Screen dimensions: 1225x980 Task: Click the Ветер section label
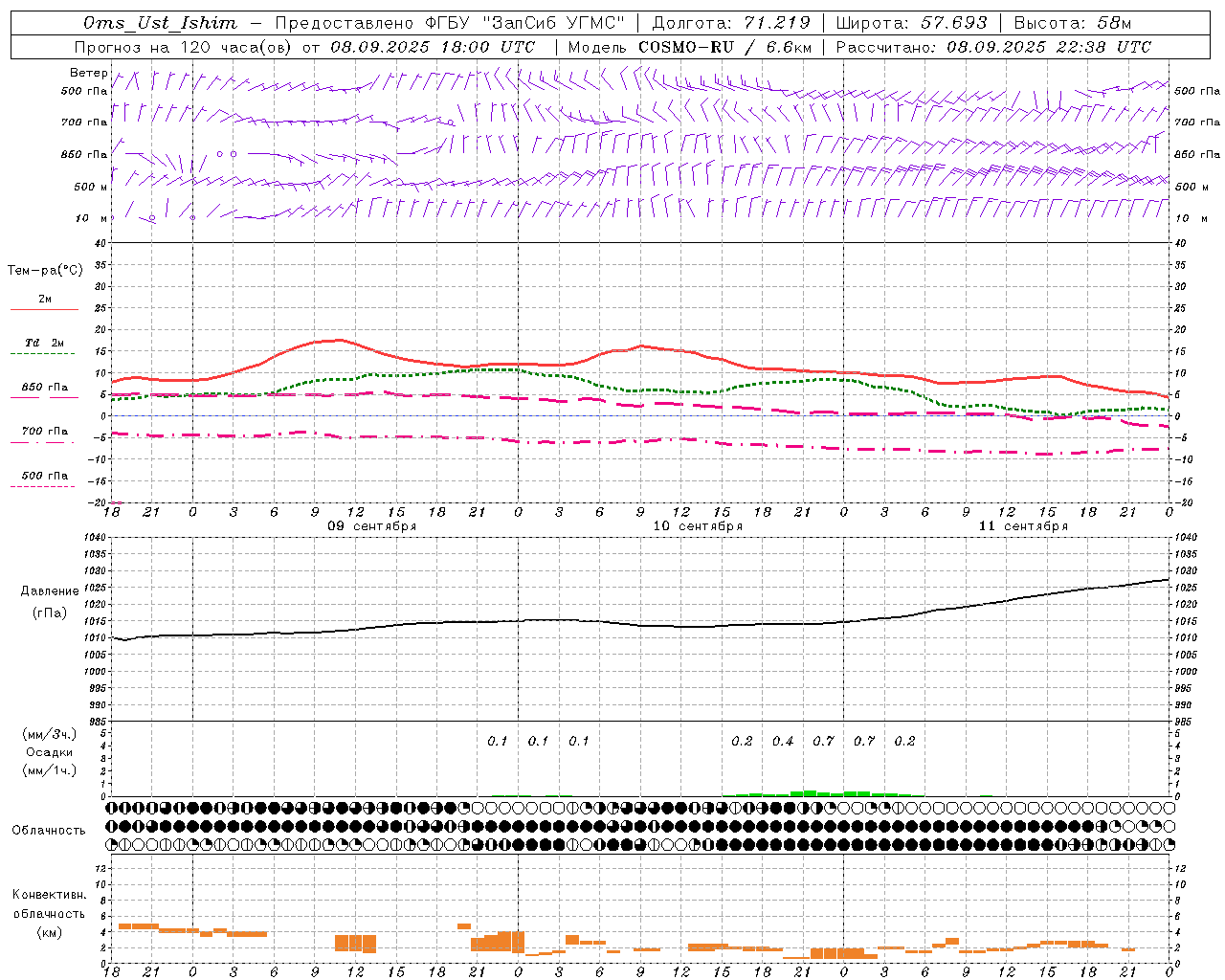(x=89, y=73)
